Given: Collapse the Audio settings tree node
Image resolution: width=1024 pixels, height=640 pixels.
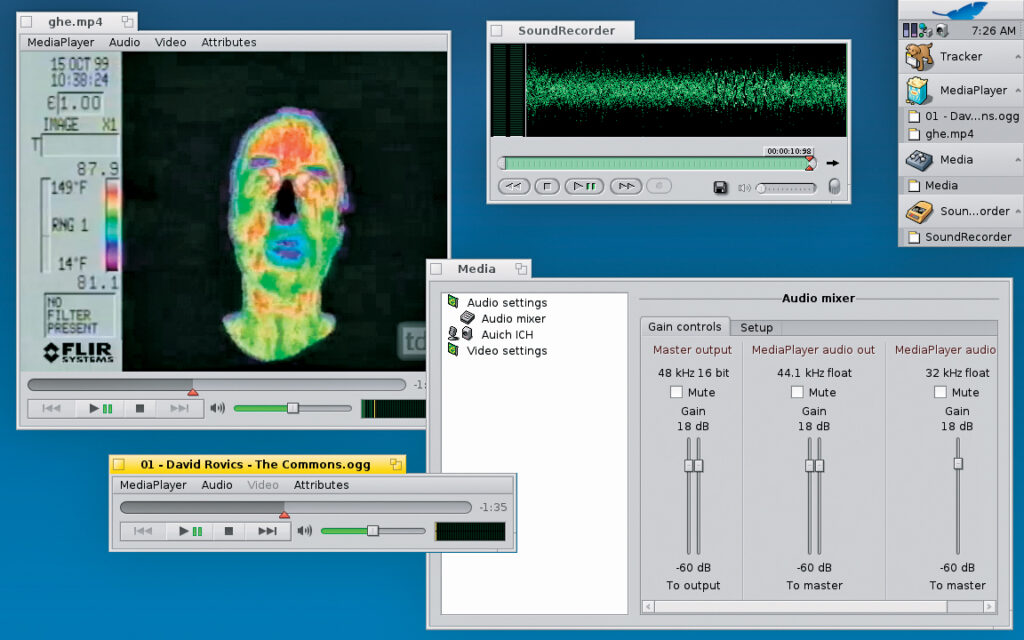Looking at the screenshot, I should 453,302.
